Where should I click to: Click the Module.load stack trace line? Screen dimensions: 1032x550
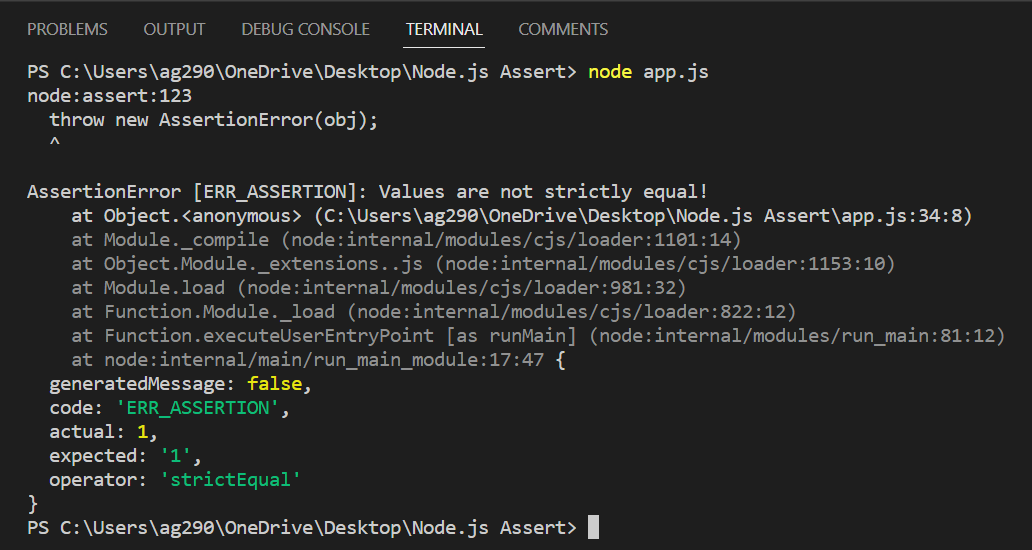[379, 288]
